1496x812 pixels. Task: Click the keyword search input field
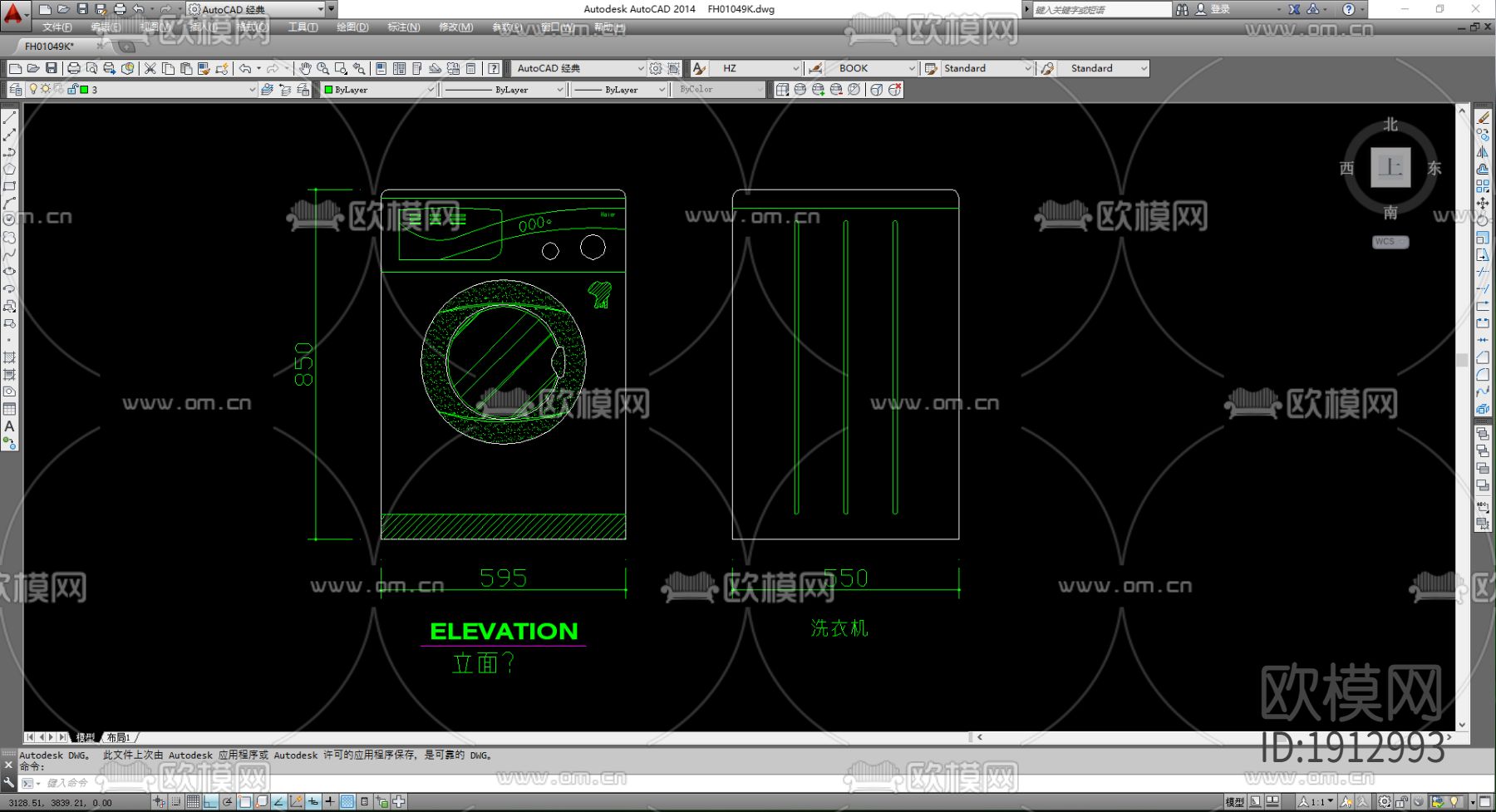coord(1101,9)
